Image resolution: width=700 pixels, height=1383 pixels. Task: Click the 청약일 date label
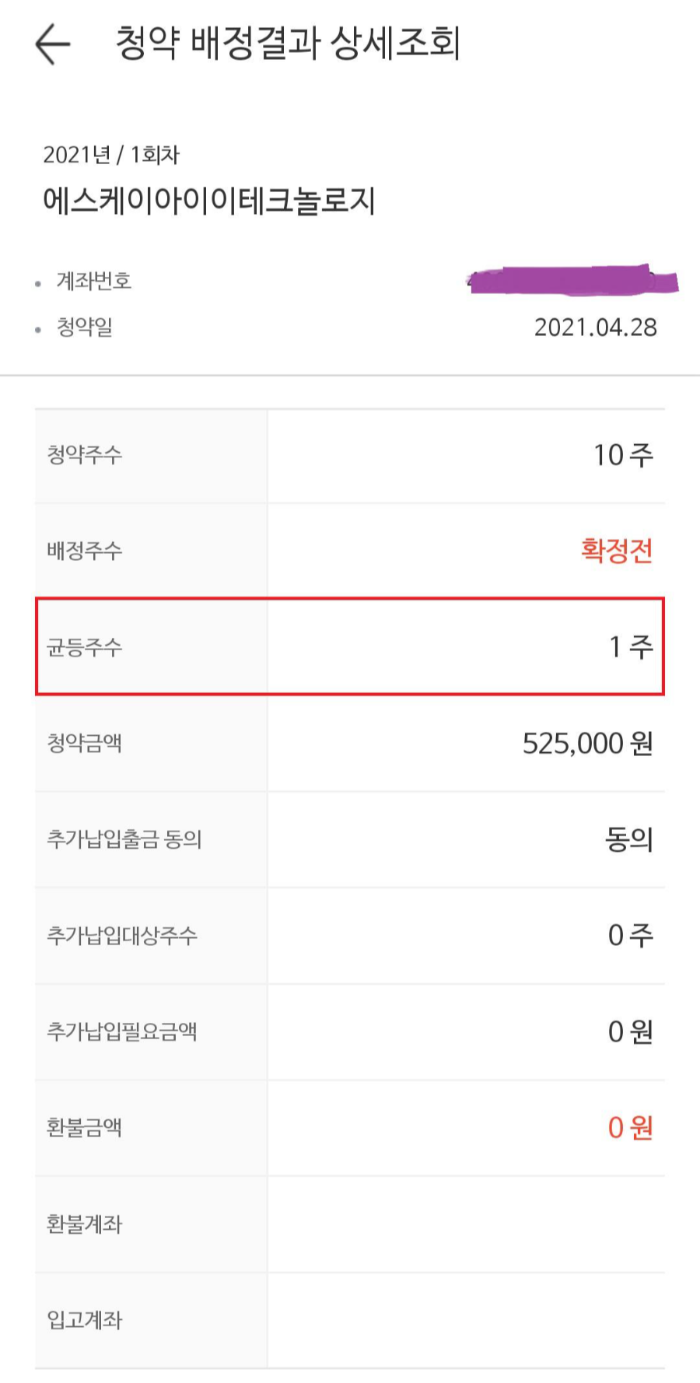click(80, 327)
